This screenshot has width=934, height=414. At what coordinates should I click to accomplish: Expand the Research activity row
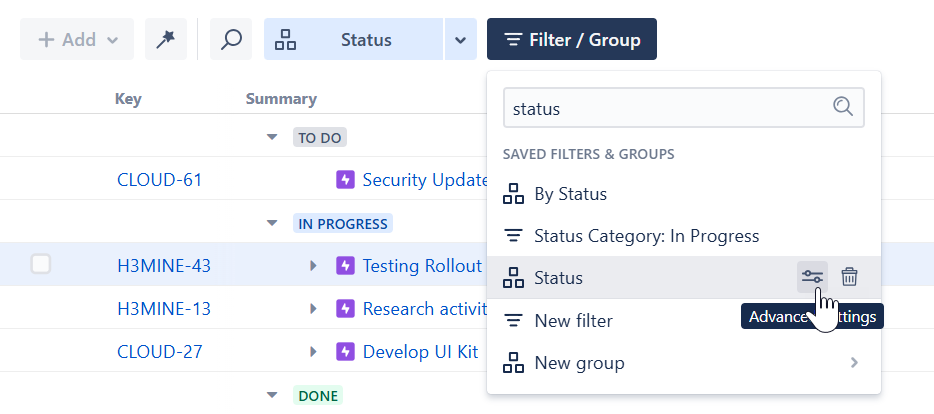tap(313, 309)
